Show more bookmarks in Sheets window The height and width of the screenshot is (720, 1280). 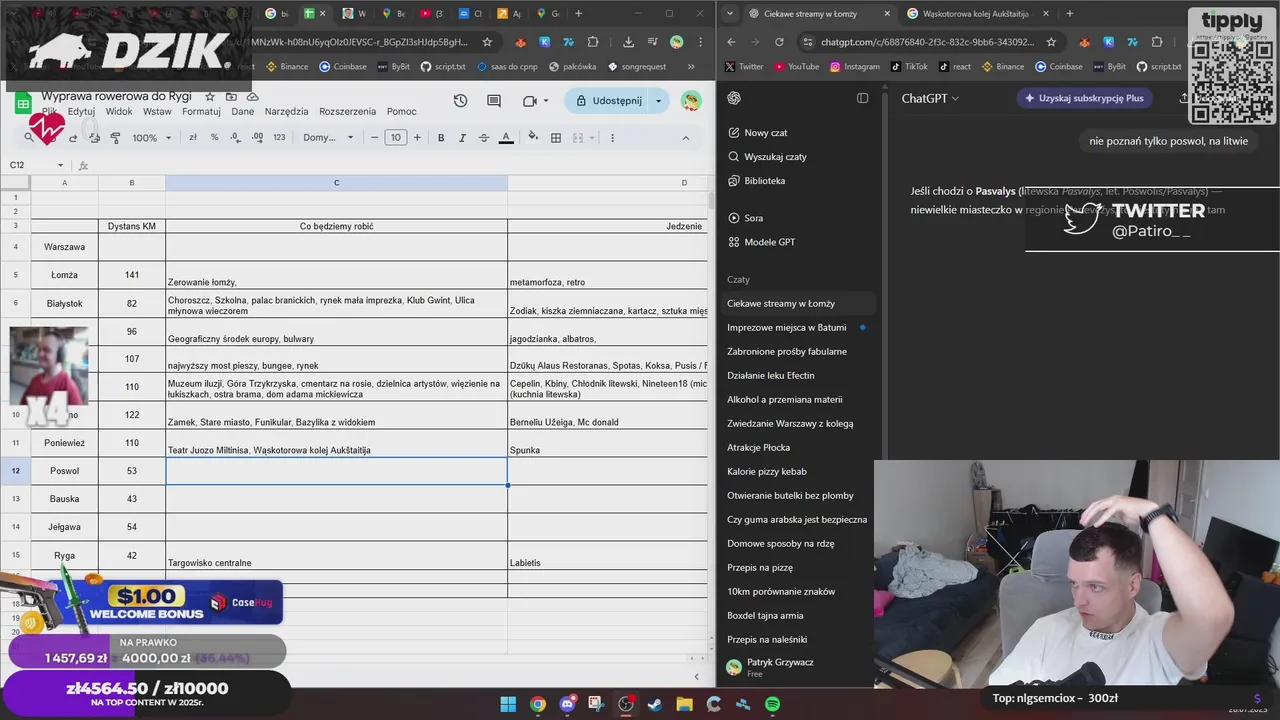coord(690,67)
